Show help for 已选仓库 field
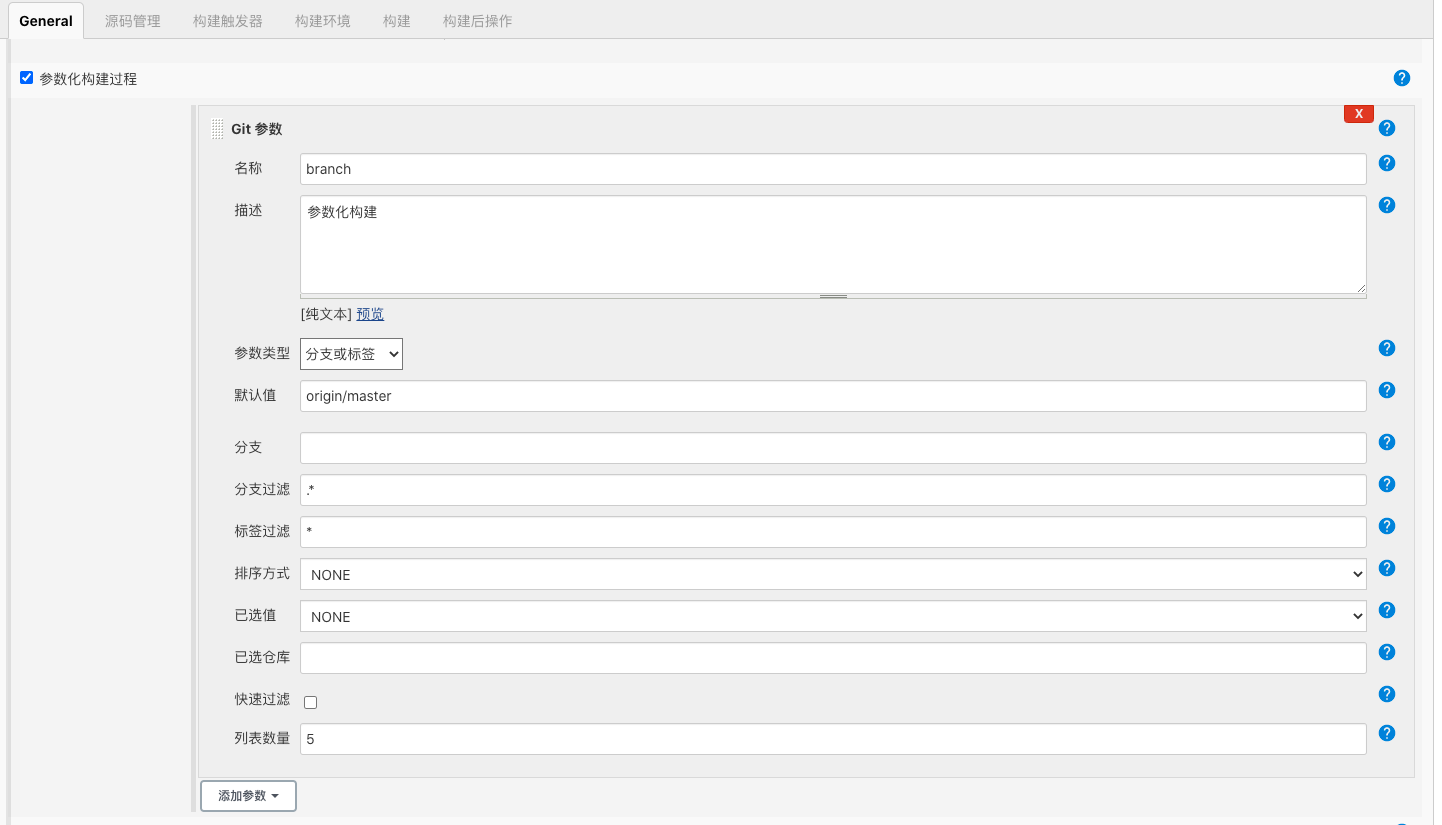This screenshot has height=825, width=1442. click(x=1386, y=652)
